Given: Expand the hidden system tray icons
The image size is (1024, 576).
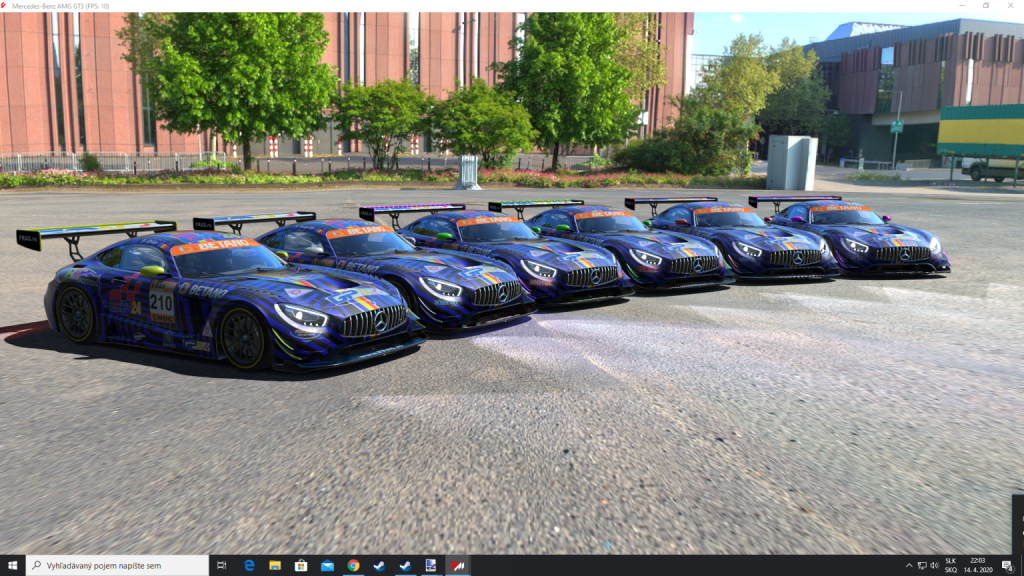Looking at the screenshot, I should click(909, 566).
